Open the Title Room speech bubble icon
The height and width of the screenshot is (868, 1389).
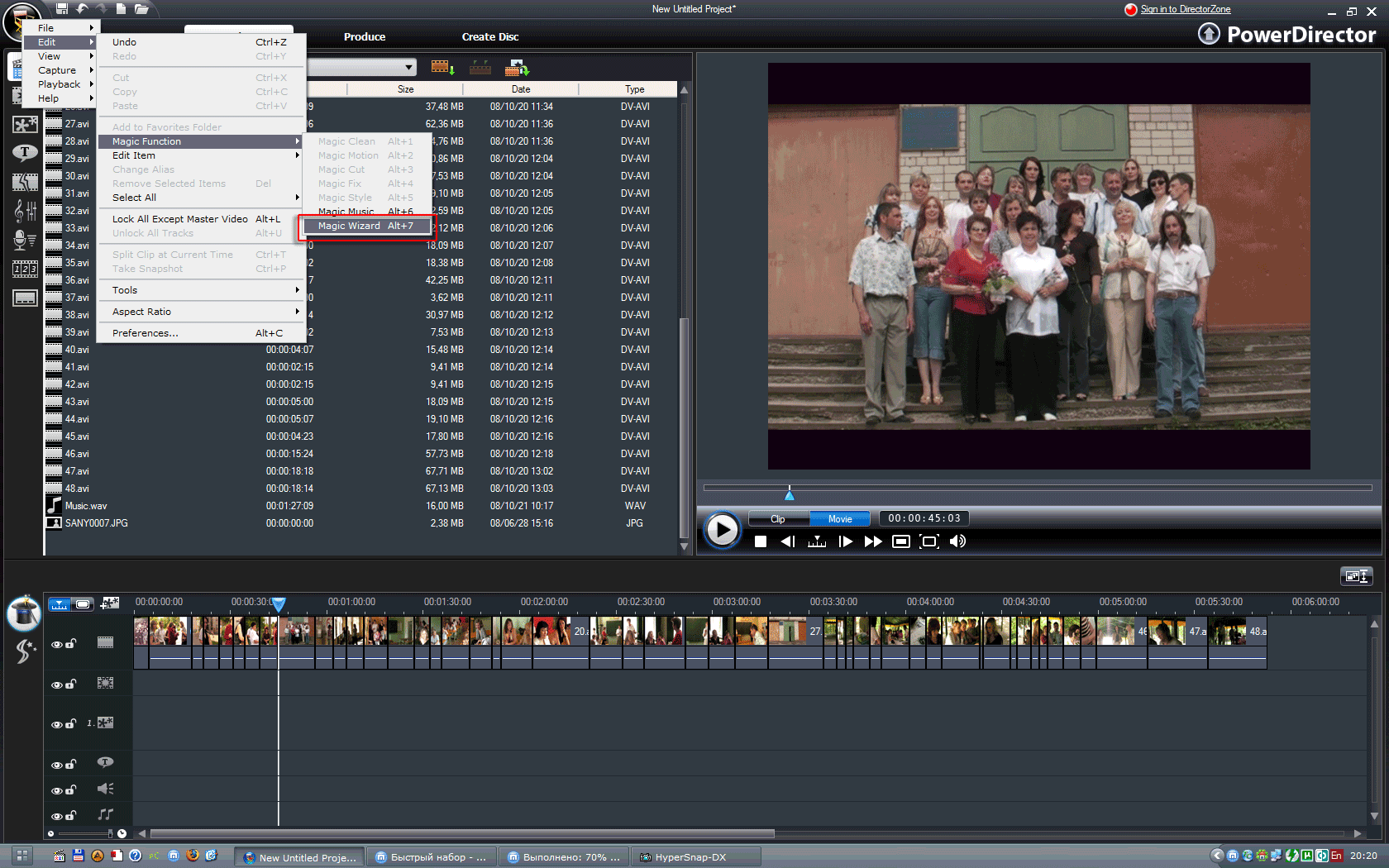pos(25,153)
